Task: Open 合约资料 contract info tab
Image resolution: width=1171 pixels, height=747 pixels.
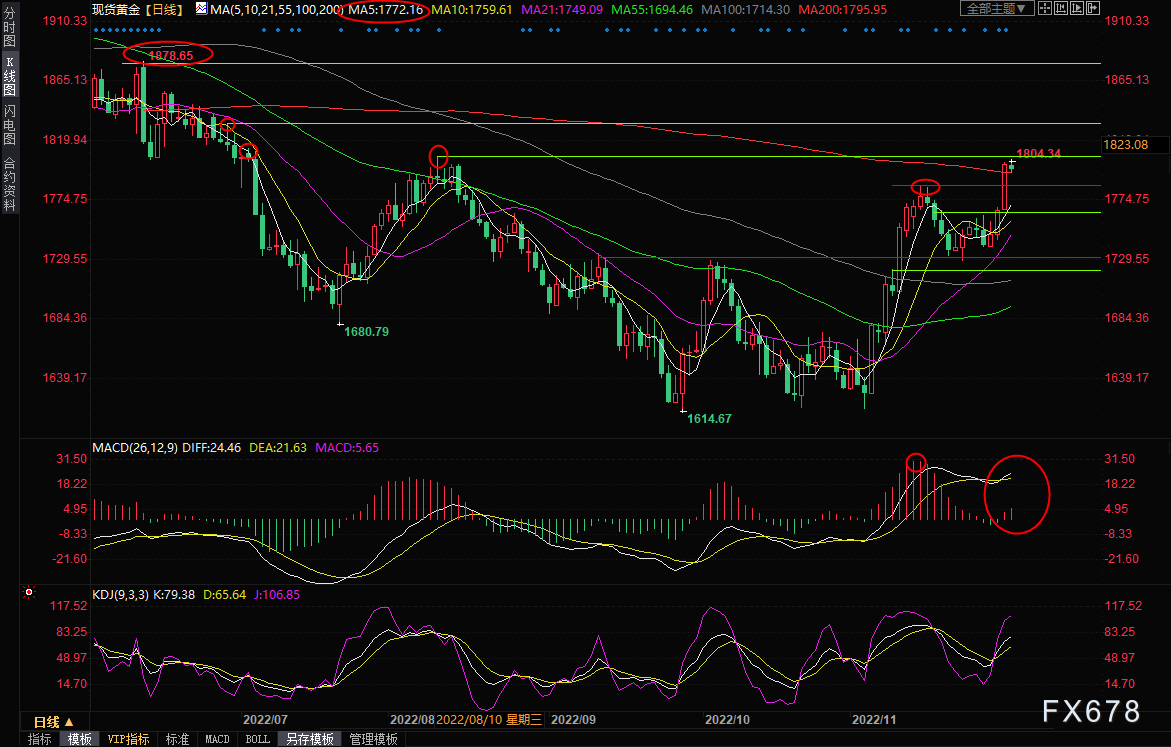Action: [9, 184]
